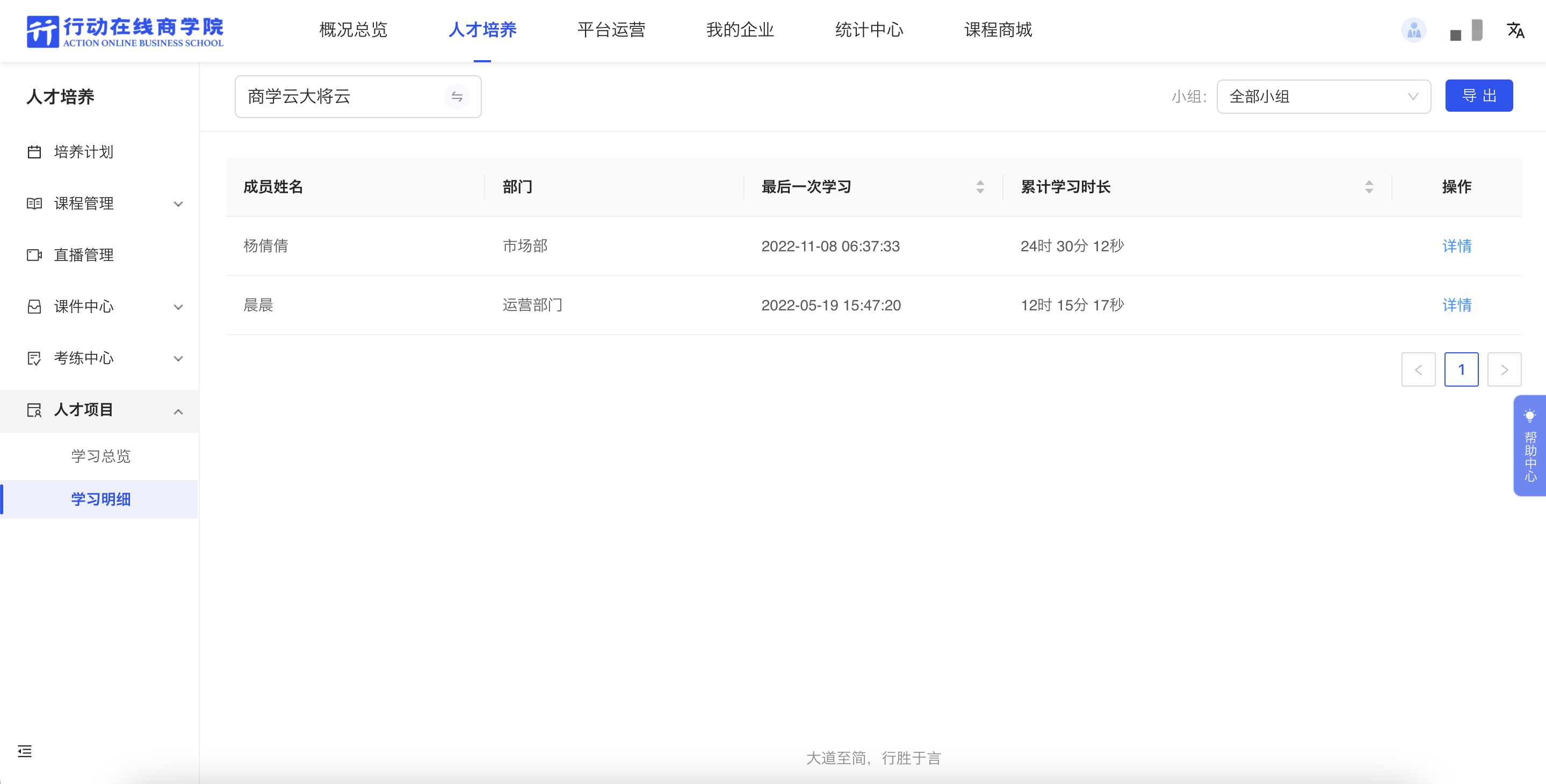Click the swap icon in organization selector
Viewport: 1546px width, 784px height.
click(457, 97)
